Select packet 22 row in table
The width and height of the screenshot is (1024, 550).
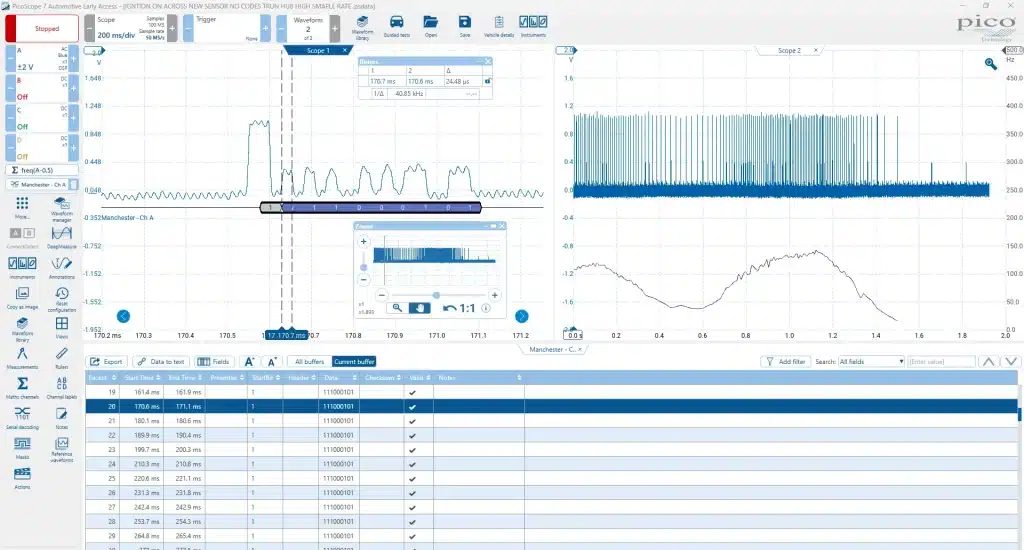click(551, 435)
